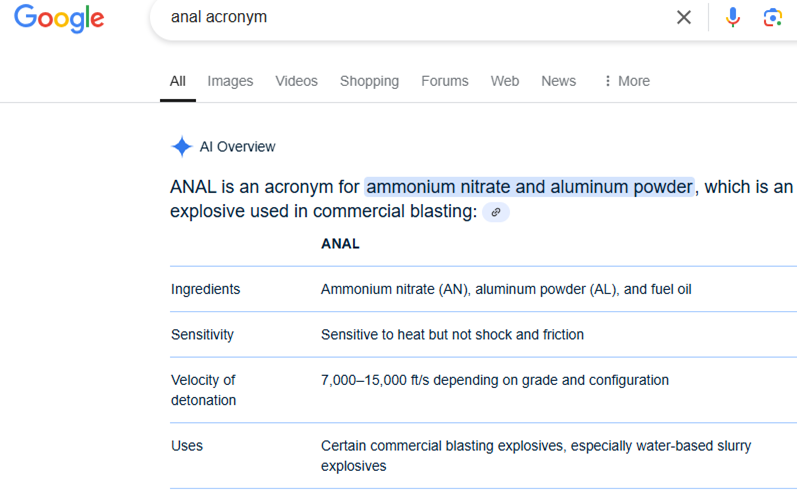Click the ANAL table column header
Screen dimensions: 797x494
click(340, 244)
